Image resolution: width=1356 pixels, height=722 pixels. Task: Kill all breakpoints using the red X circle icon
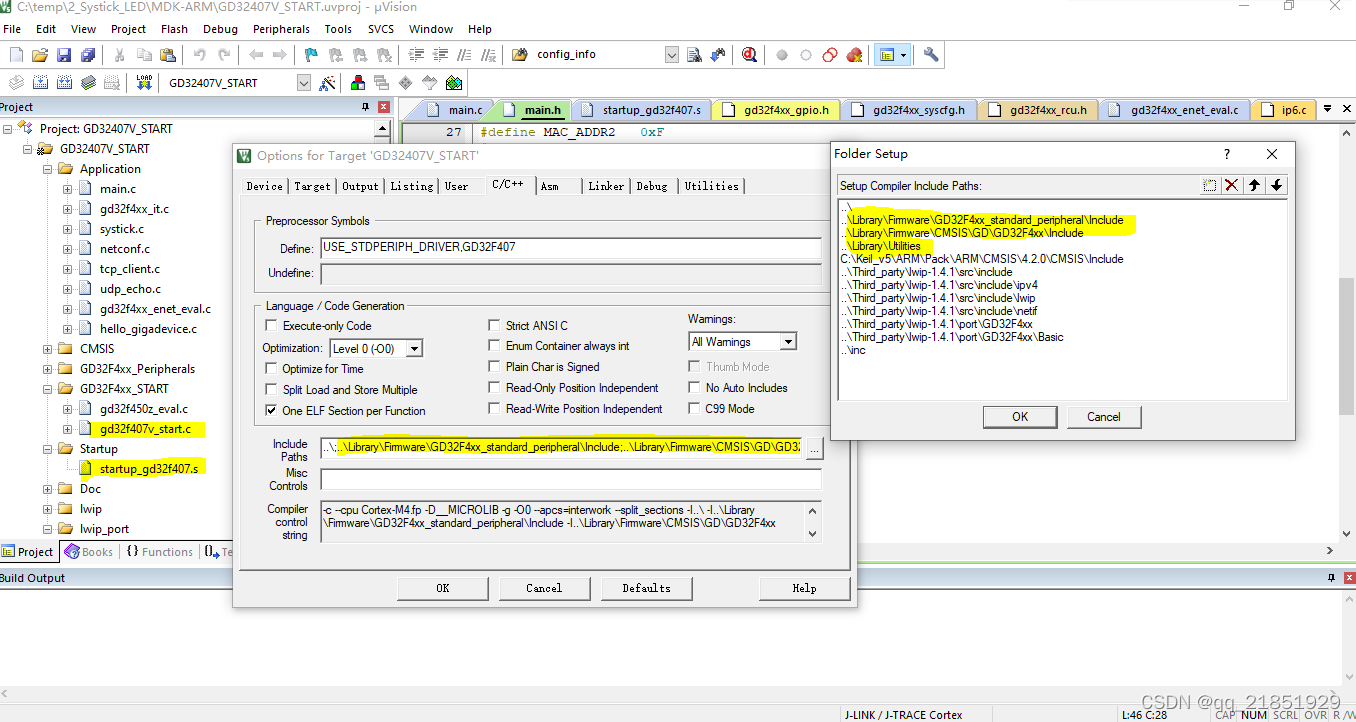tap(854, 55)
